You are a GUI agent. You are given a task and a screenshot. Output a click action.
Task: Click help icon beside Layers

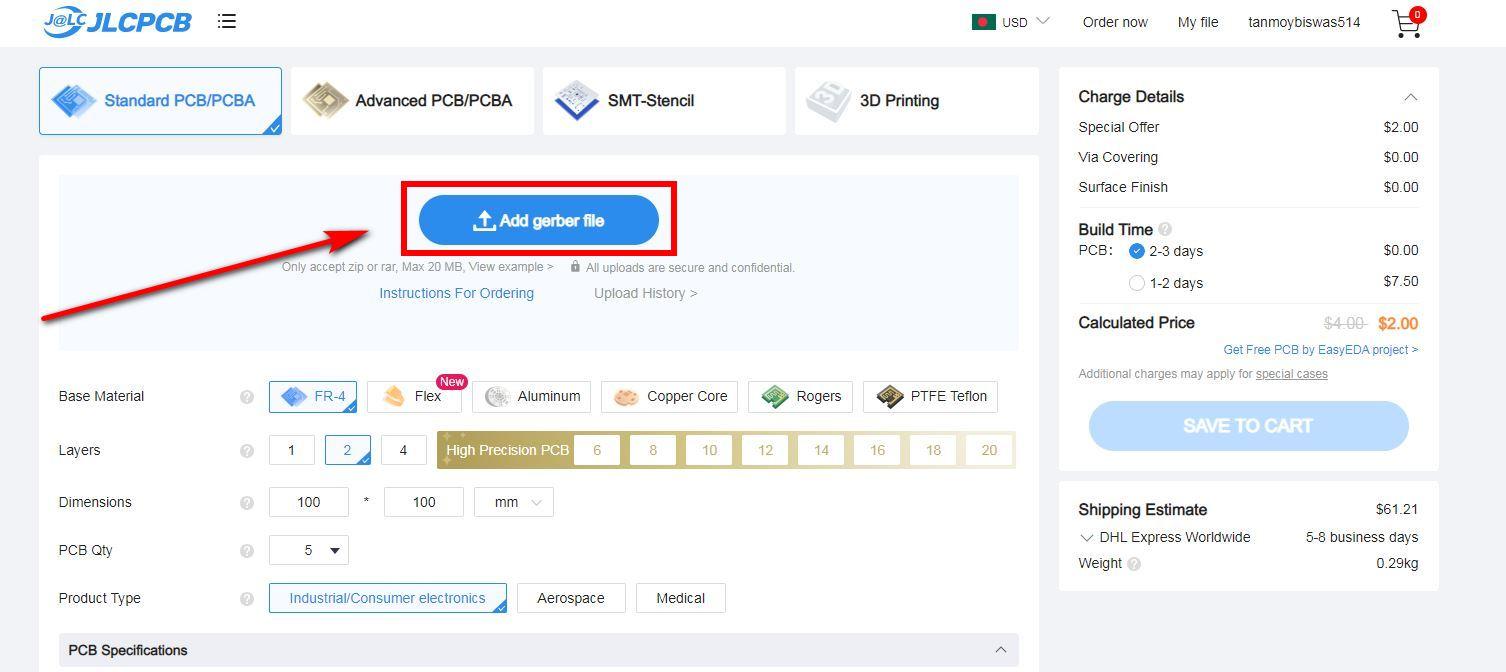pyautogui.click(x=247, y=451)
